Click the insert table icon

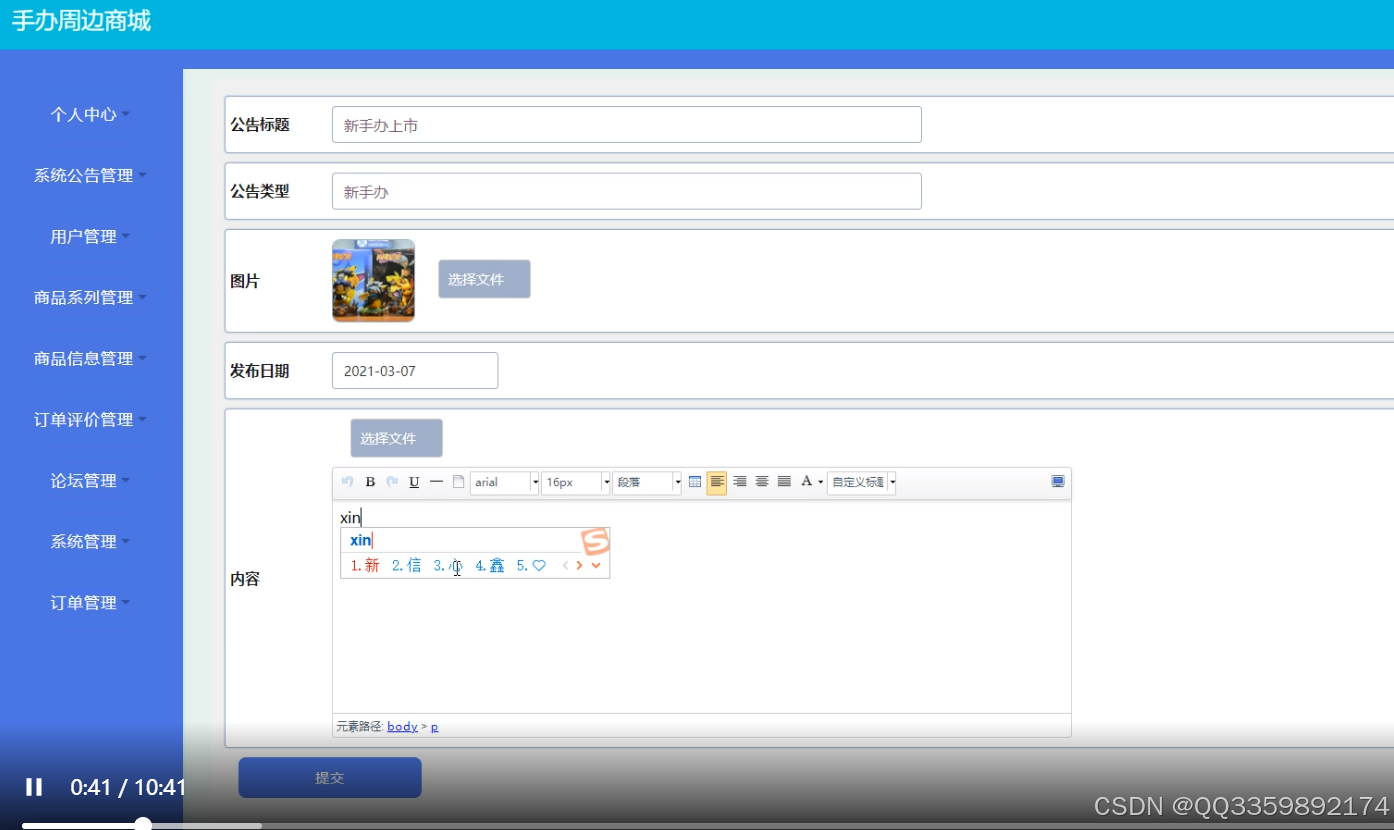click(695, 482)
